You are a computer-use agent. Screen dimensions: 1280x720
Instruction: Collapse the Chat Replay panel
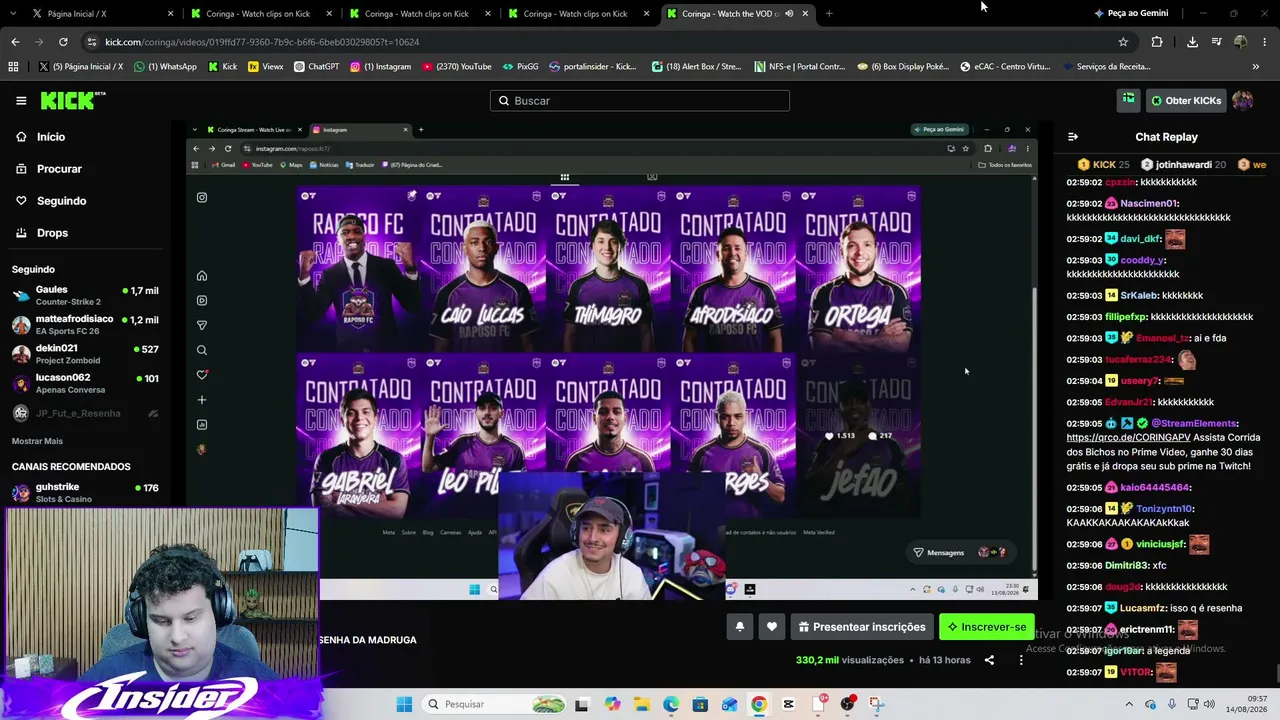pyautogui.click(x=1073, y=137)
